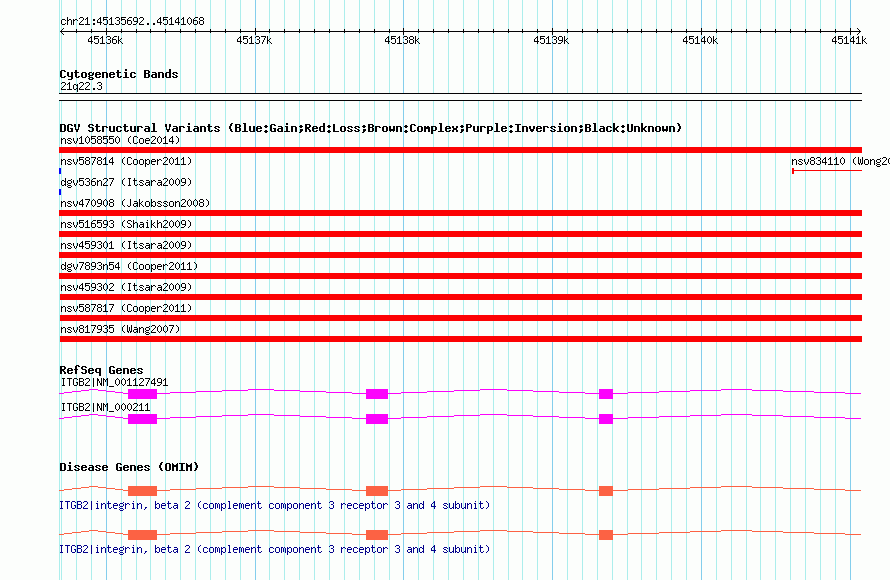Click middle orange exon in upper OMIM track
This screenshot has height=580, width=890.
coord(377,491)
